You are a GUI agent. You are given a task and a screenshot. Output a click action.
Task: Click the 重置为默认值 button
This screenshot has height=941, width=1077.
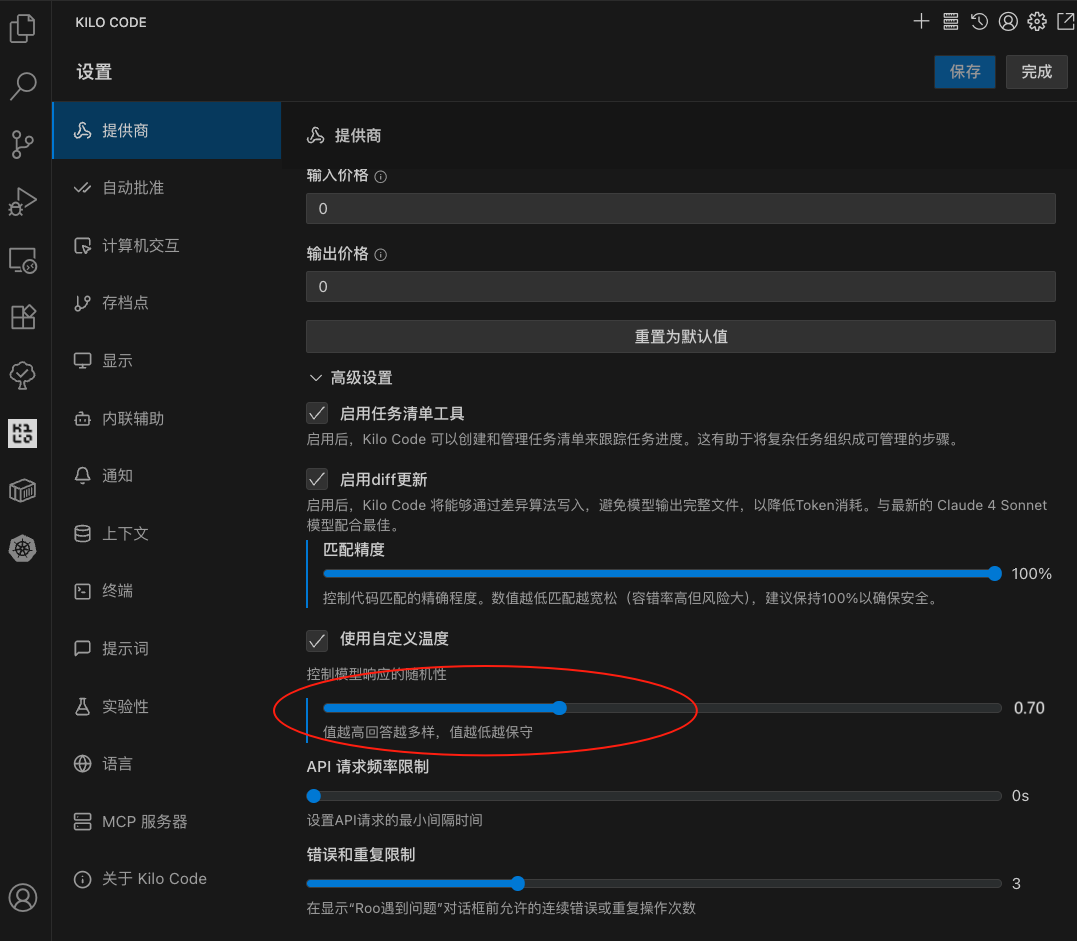tap(680, 337)
